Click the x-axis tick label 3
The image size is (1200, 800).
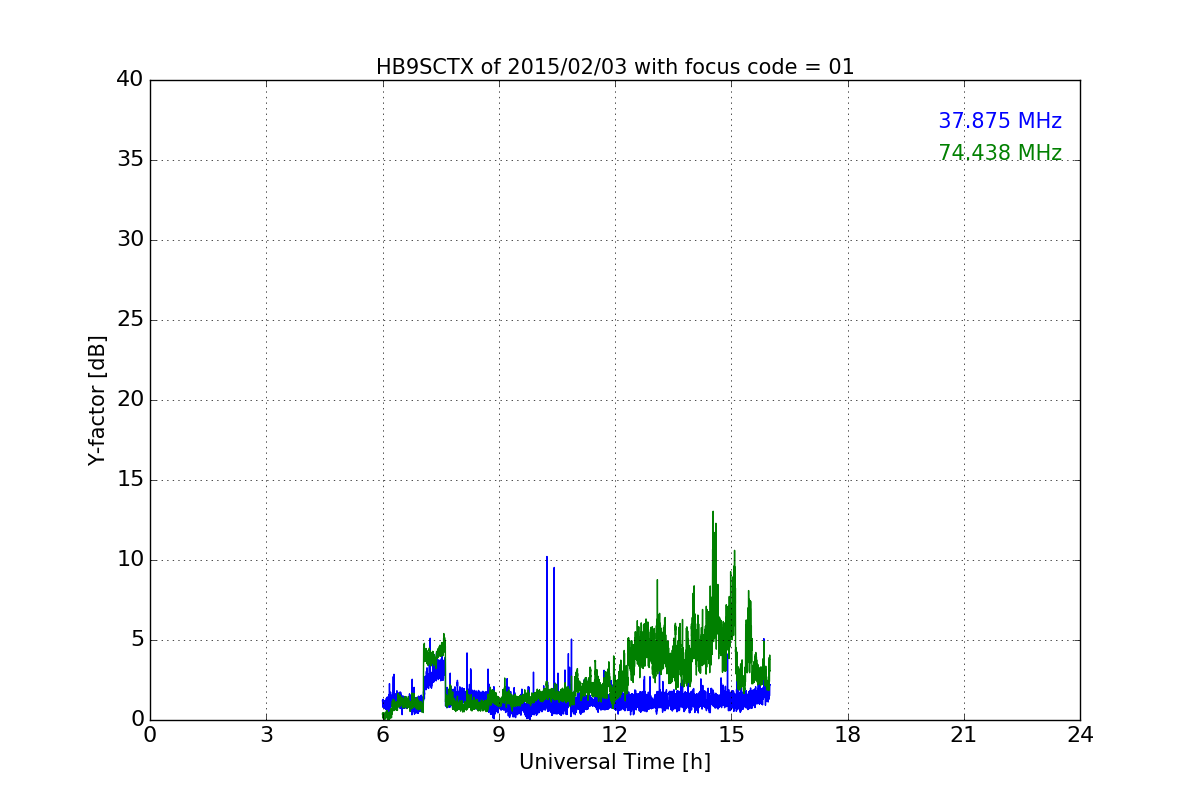pyautogui.click(x=266, y=735)
